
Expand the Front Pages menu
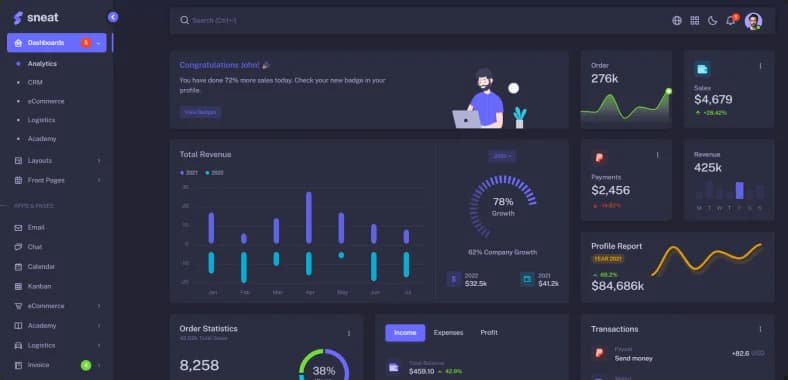tap(57, 180)
